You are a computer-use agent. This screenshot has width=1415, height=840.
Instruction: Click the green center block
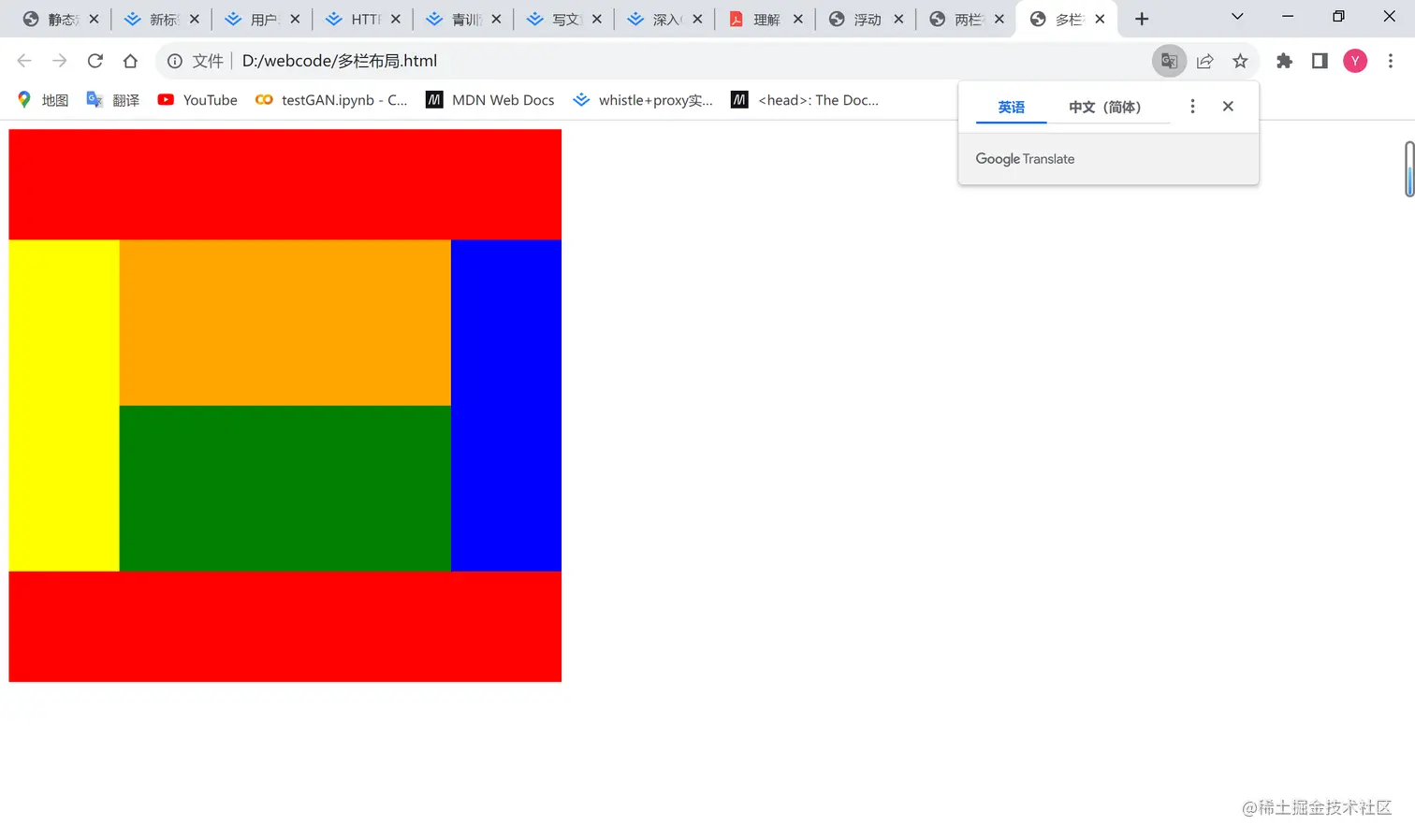tap(285, 488)
